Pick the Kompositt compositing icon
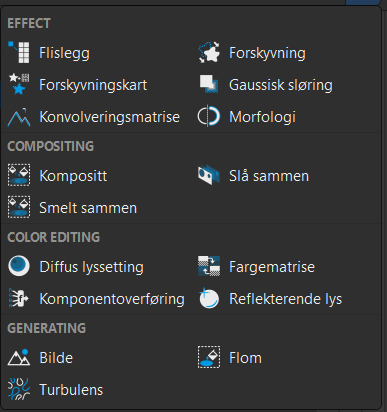 [19, 175]
